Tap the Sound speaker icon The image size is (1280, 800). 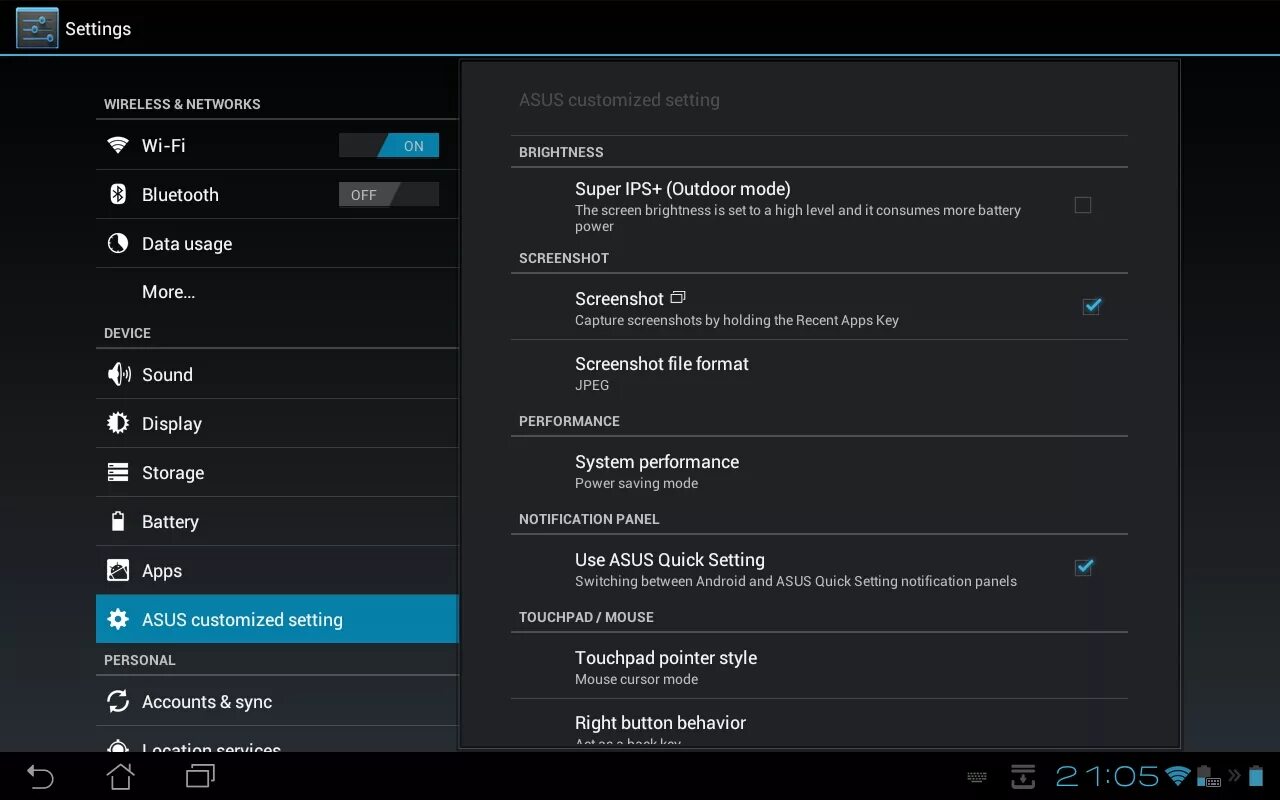pos(118,374)
